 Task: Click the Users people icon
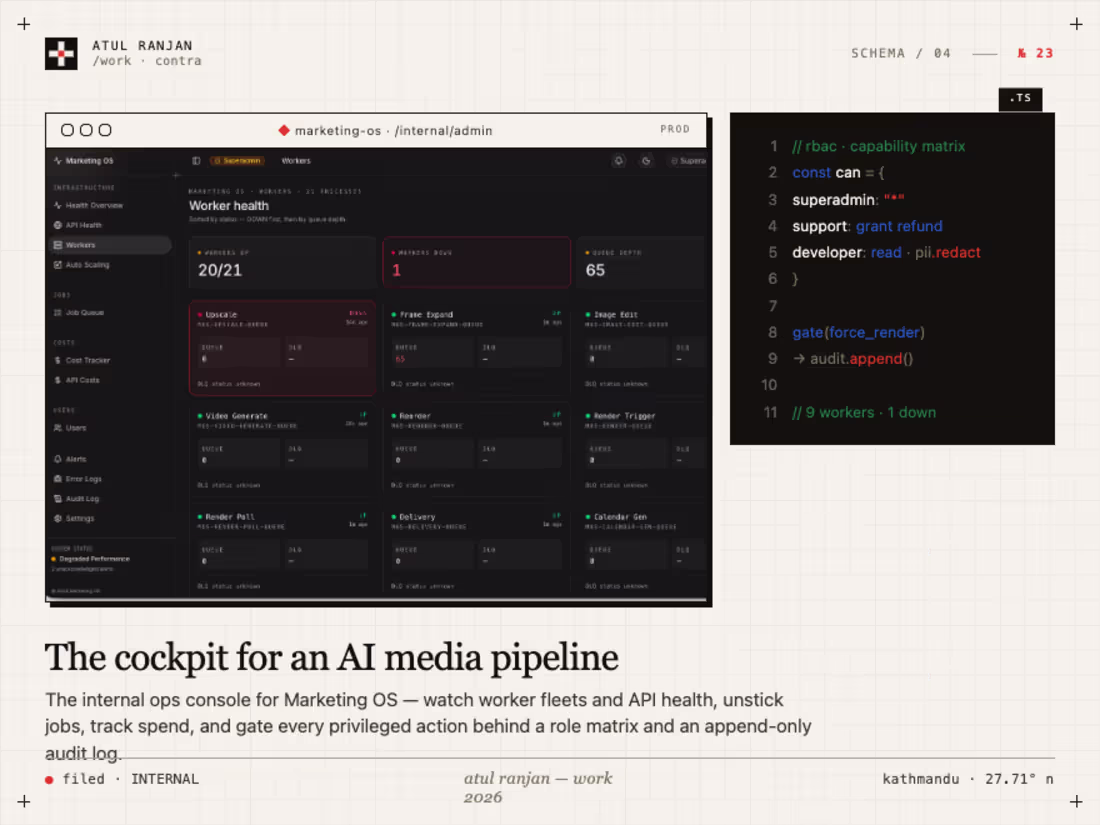click(58, 427)
